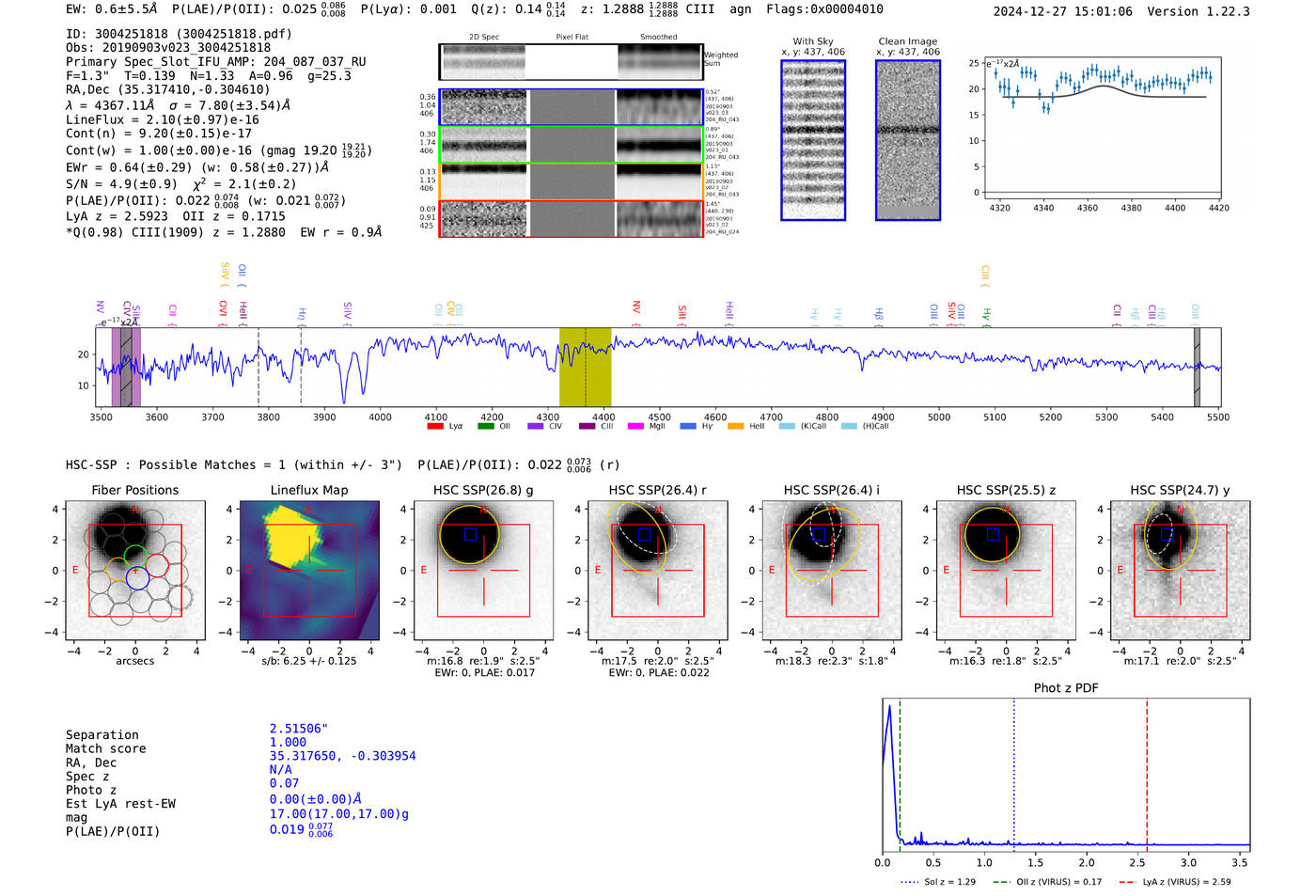The width and height of the screenshot is (1316, 896).
Task: Click the yellow highlighted band in spectrum
Action: [x=585, y=367]
